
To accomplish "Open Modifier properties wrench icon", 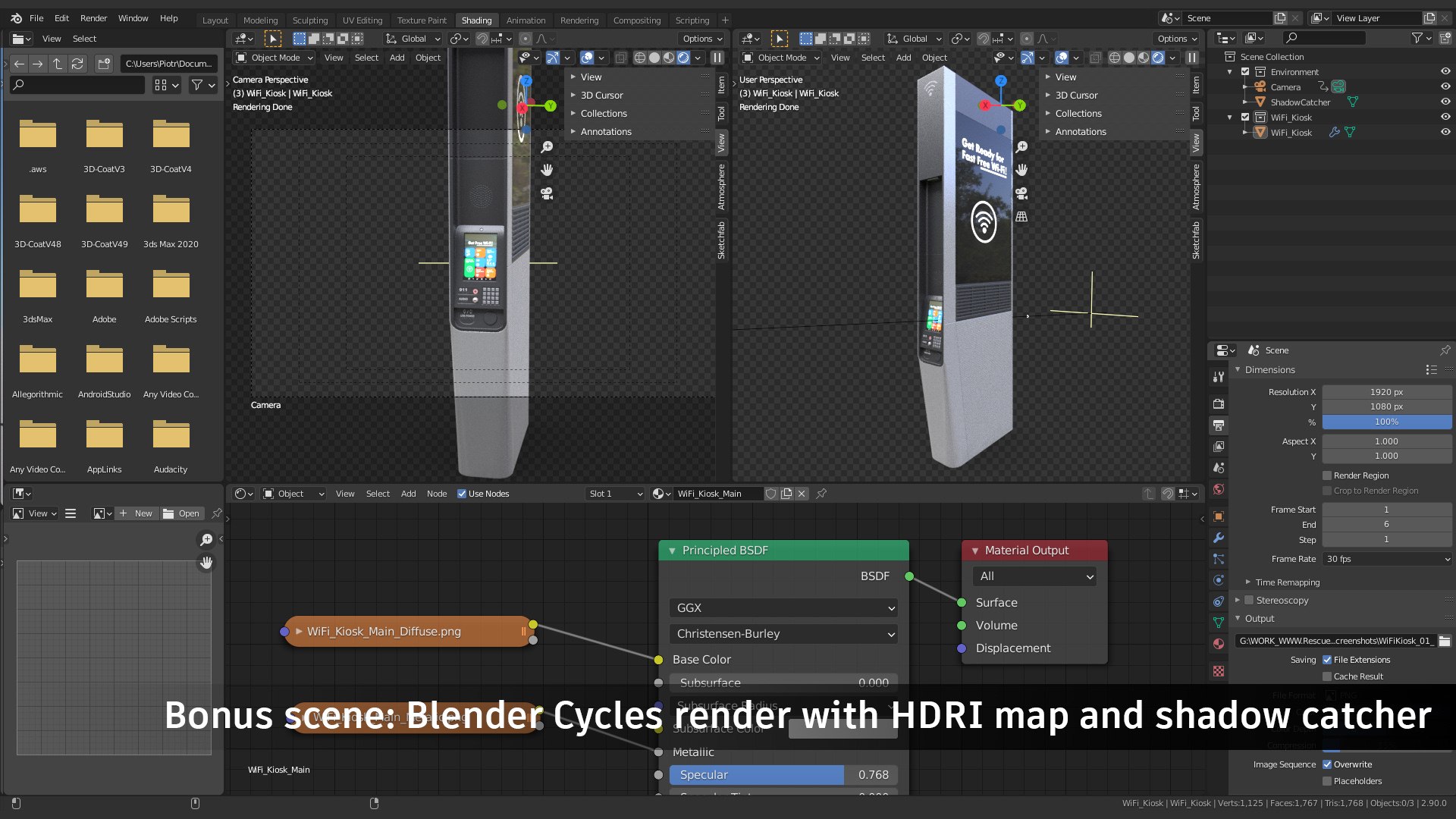I will 1219,538.
